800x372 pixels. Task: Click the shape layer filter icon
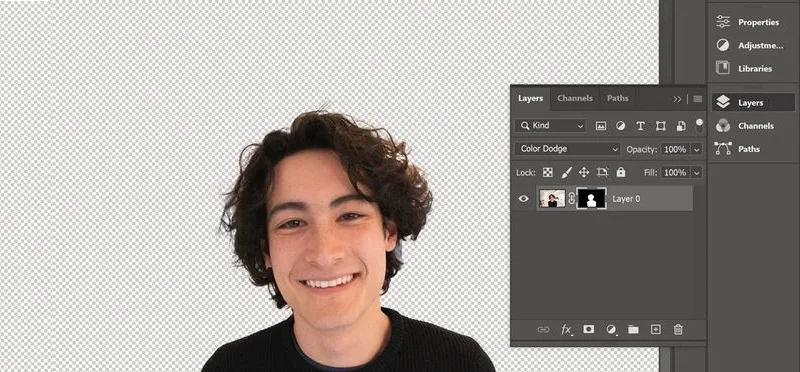pyautogui.click(x=661, y=126)
